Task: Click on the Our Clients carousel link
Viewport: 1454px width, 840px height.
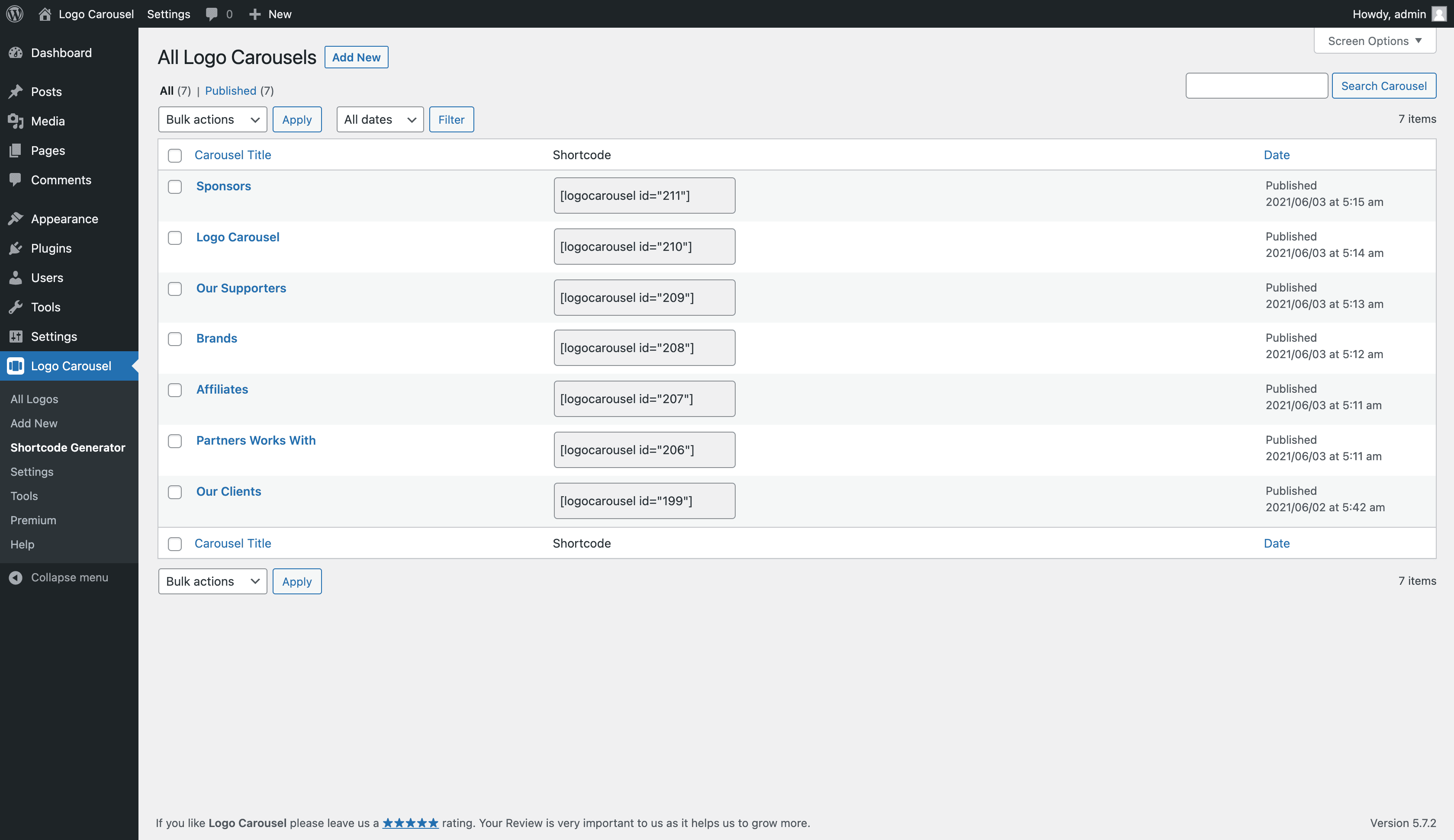Action: tap(228, 490)
